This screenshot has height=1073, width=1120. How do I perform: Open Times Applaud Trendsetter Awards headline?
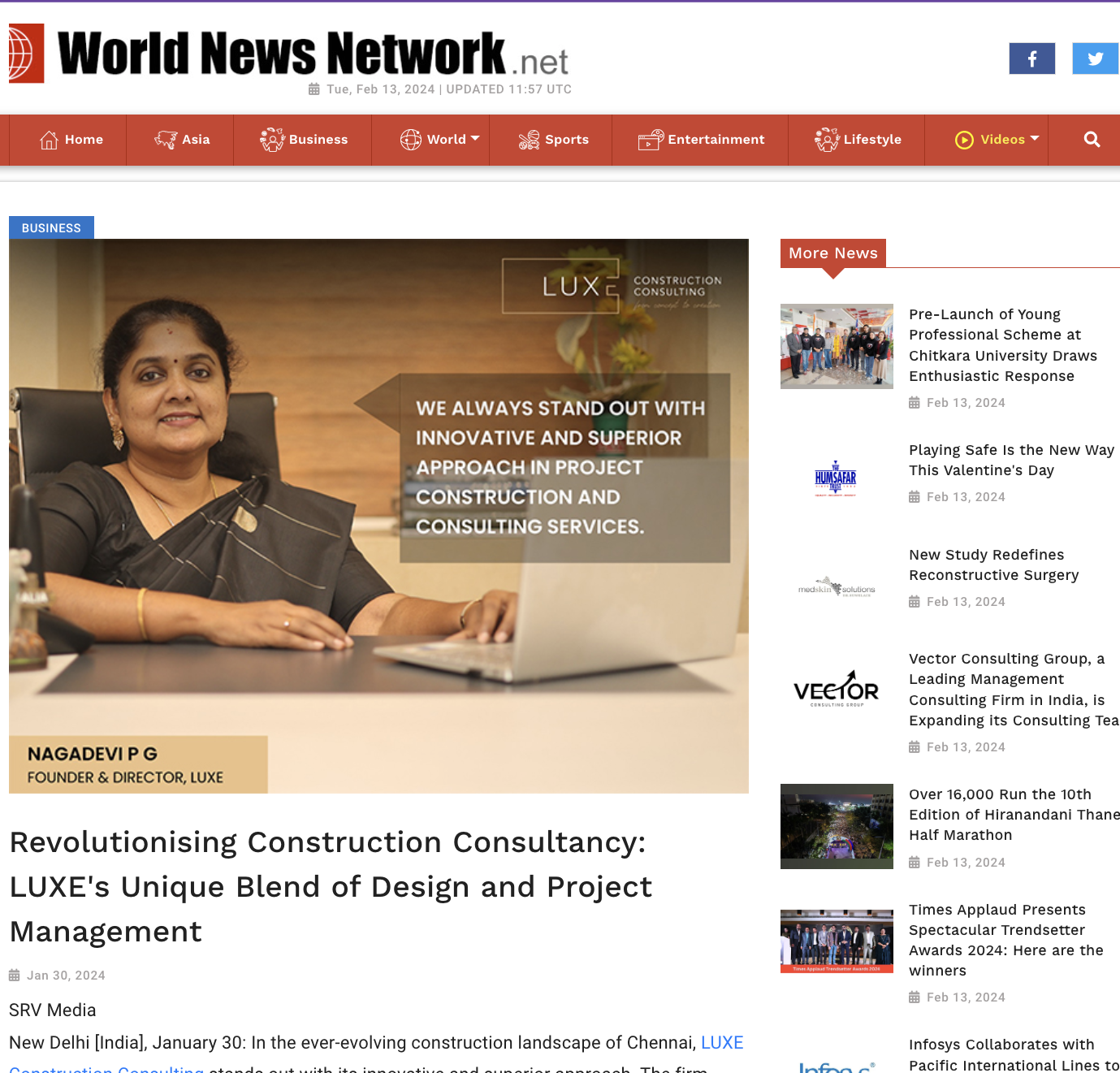click(x=1005, y=940)
